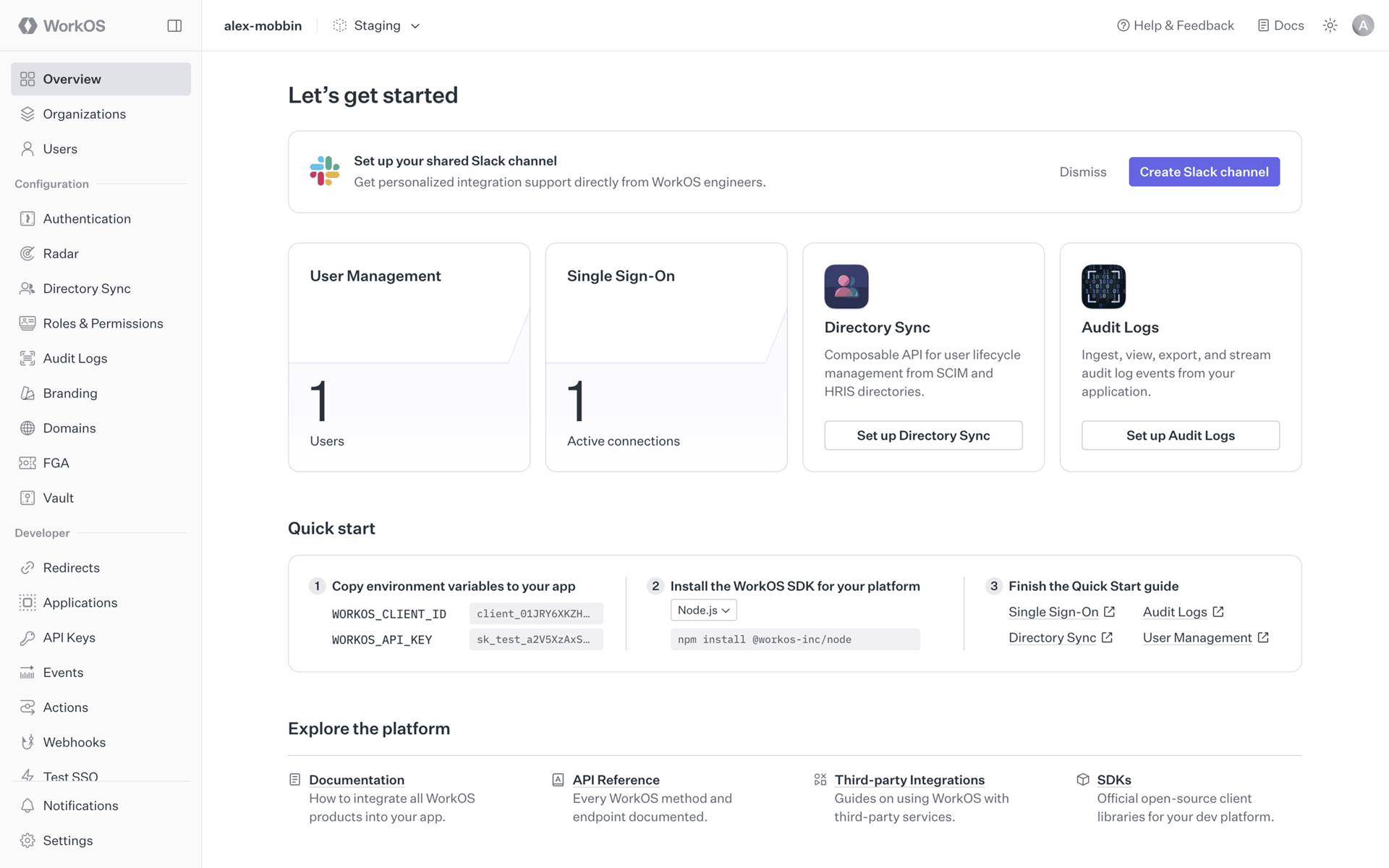
Task: Open the Directory Sync quick start guide
Action: tap(1061, 637)
